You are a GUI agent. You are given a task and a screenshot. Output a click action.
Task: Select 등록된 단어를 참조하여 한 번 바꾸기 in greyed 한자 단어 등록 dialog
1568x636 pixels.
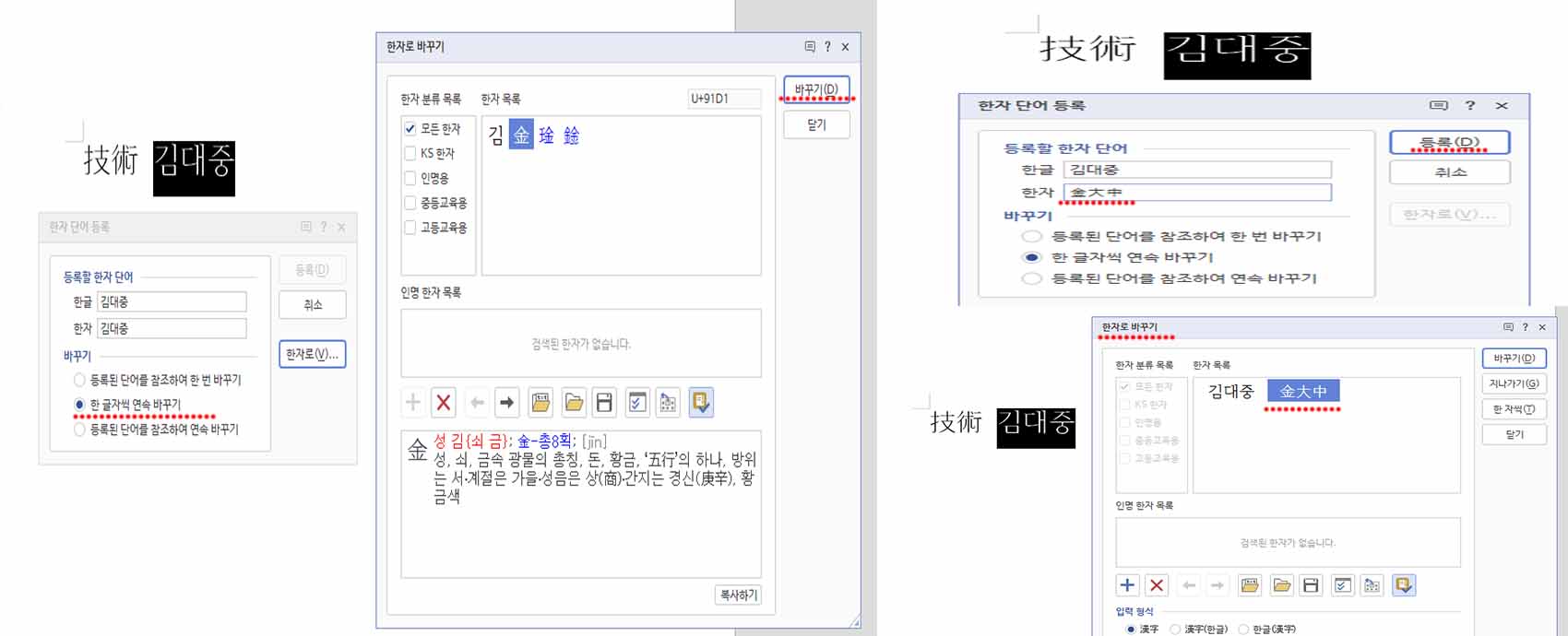[79, 380]
